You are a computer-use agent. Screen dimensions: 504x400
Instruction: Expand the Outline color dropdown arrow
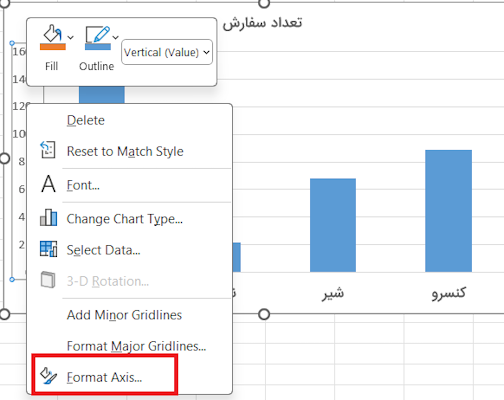point(115,37)
